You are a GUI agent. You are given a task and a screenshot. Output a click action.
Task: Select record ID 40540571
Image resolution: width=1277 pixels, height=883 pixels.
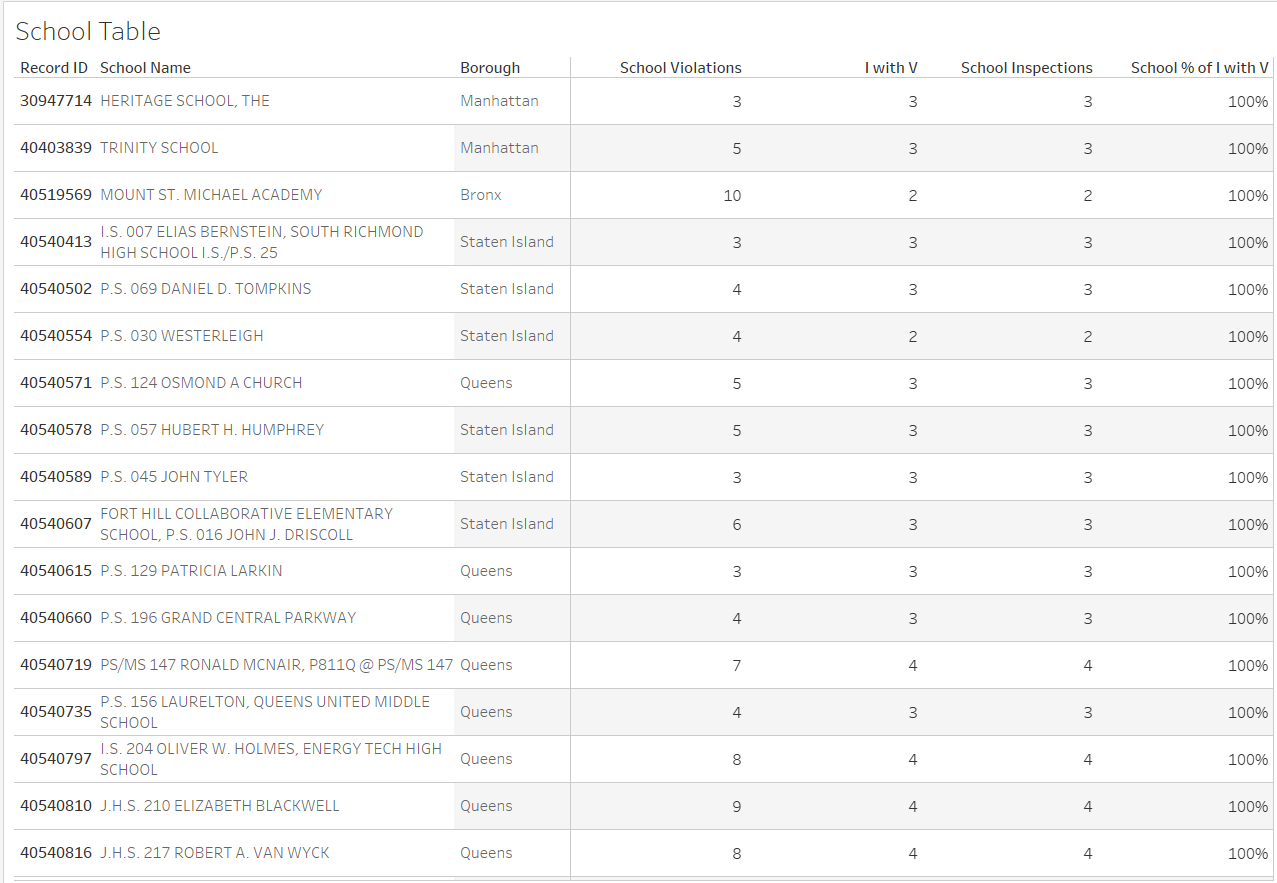point(56,383)
